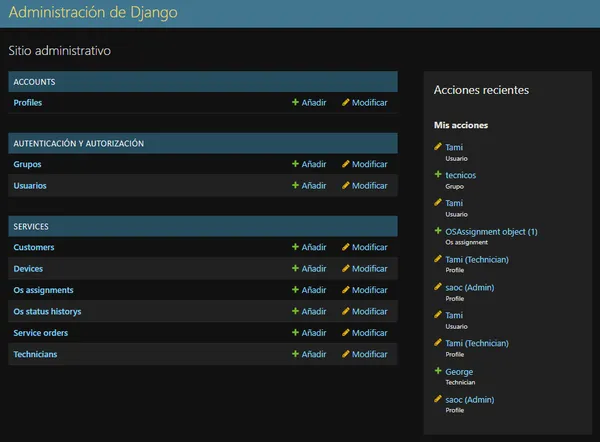Image resolution: width=600 pixels, height=442 pixels.
Task: Open the Grupos model list
Action: [27, 164]
